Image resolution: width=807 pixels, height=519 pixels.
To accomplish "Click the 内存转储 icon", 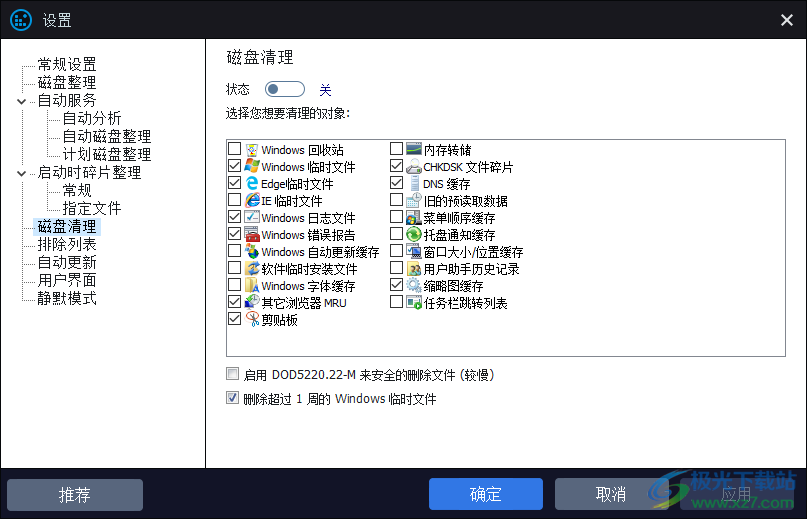I will pyautogui.click(x=414, y=149).
